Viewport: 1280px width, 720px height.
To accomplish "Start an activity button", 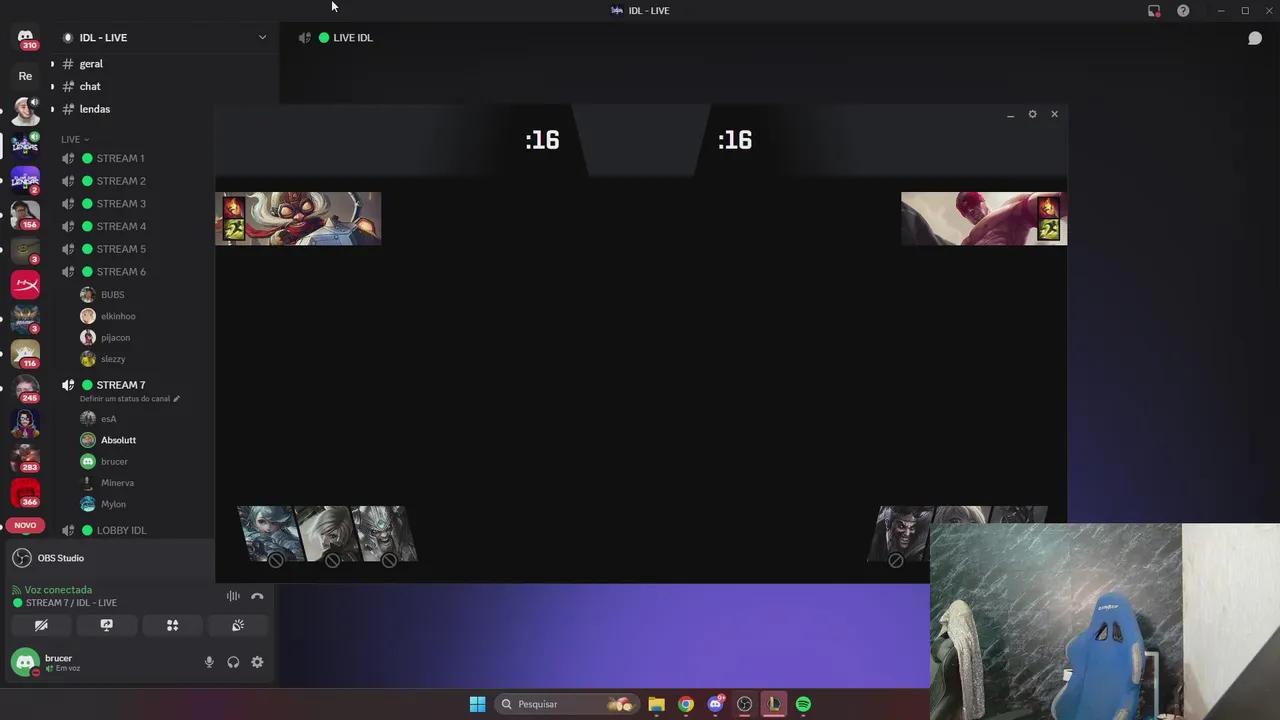I will pos(172,625).
